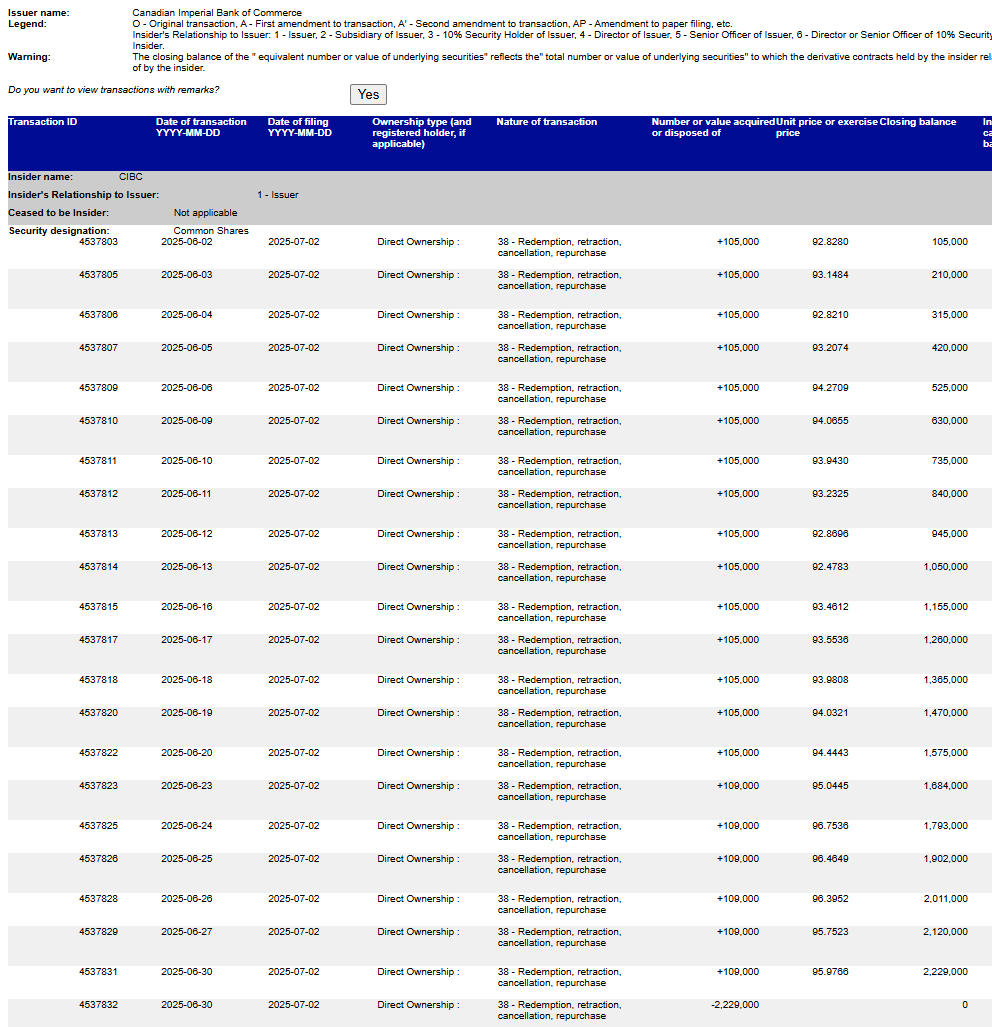Image resolution: width=992 pixels, height=1027 pixels.
Task: Select closing balance 1,684,000
Action: (x=946, y=785)
